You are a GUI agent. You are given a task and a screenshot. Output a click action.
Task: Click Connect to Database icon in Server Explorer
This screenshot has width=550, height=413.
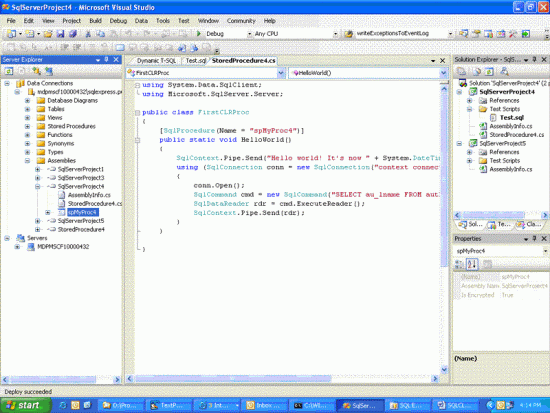[x=36, y=71]
